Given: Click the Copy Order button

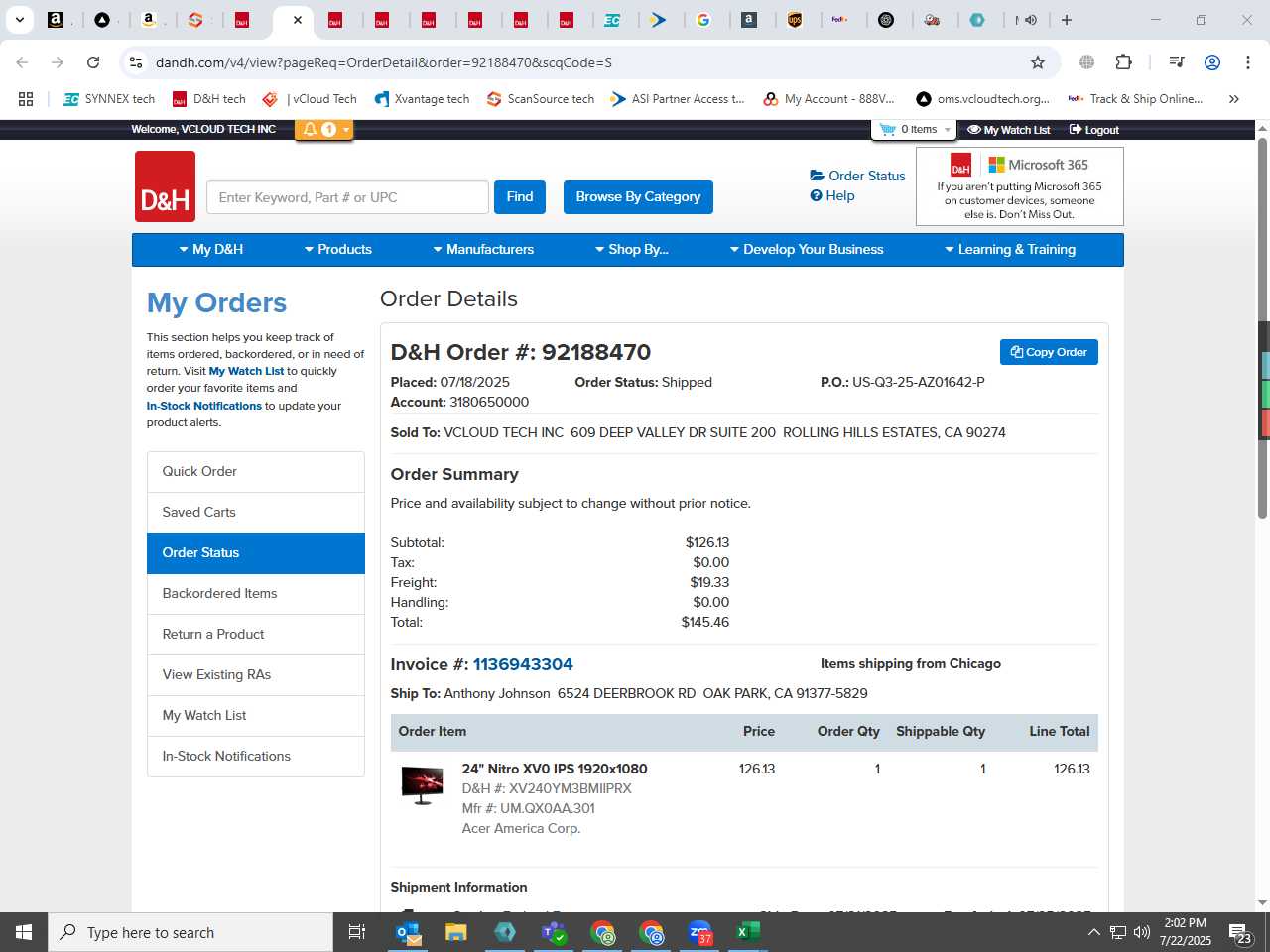Looking at the screenshot, I should click(1049, 352).
